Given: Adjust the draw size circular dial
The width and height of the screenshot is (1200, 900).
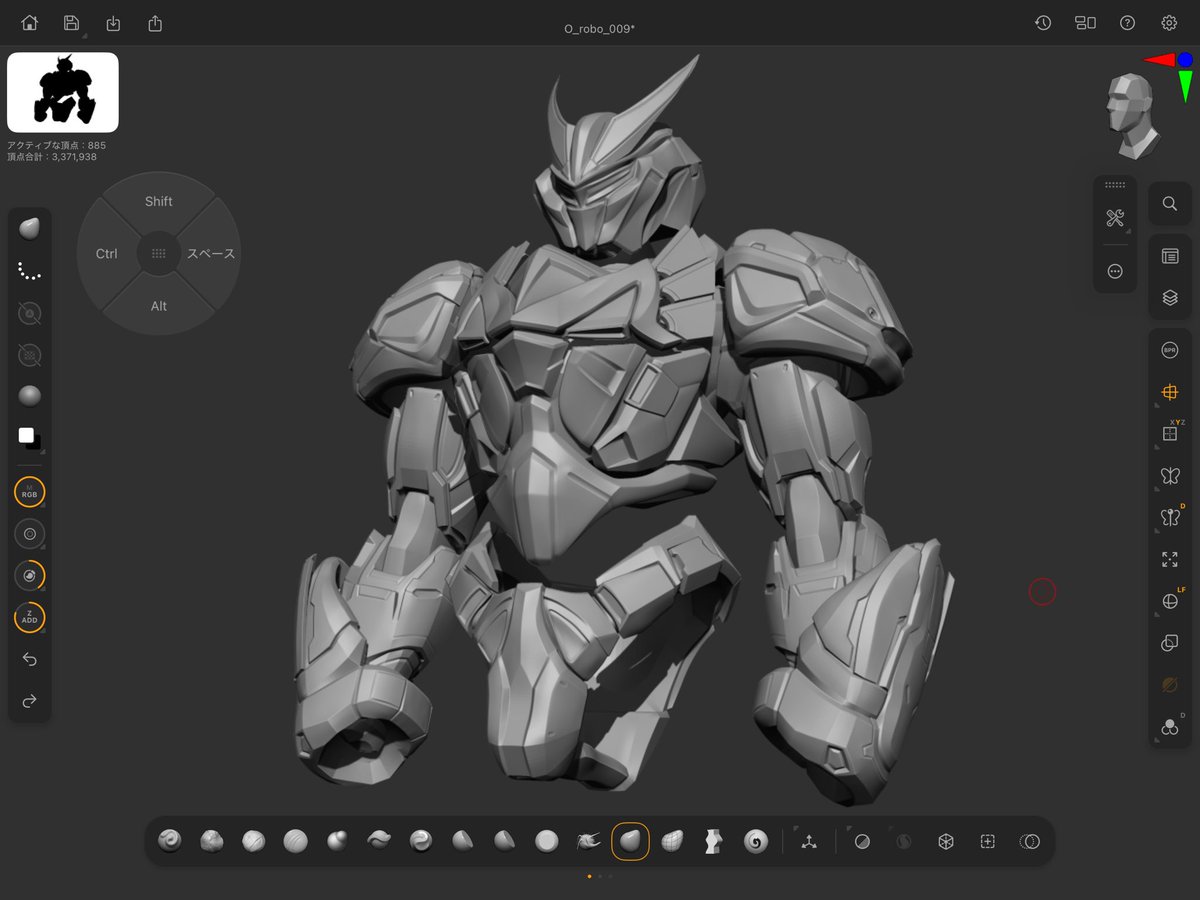Looking at the screenshot, I should [x=30, y=534].
